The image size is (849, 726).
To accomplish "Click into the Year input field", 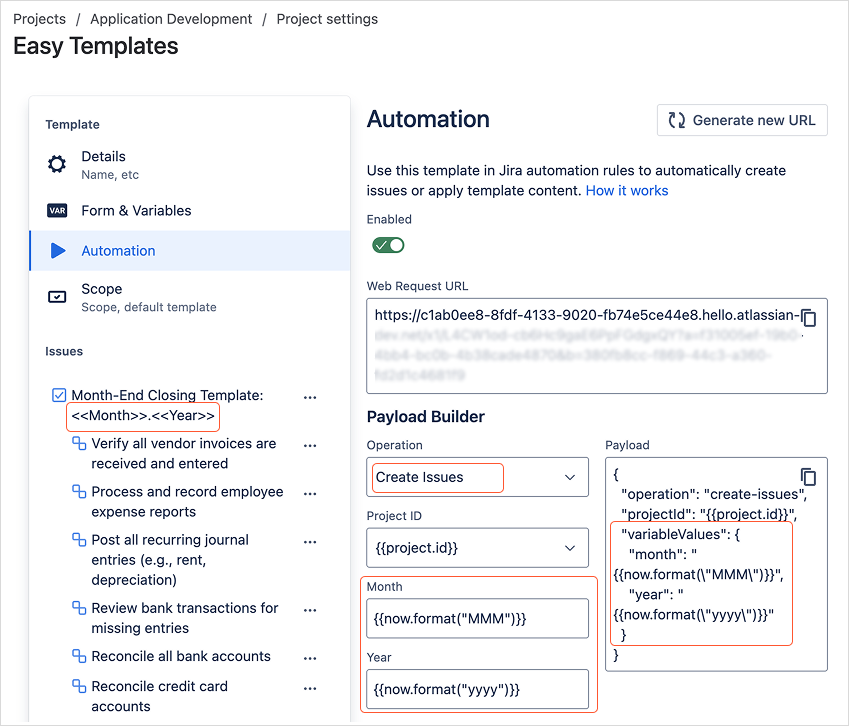I will pyautogui.click(x=476, y=689).
